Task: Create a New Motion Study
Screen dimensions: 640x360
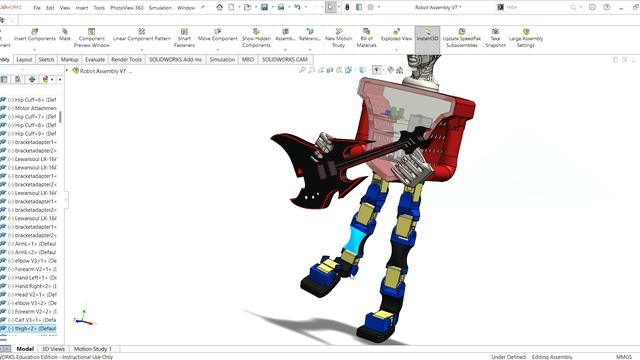Action: (x=338, y=38)
